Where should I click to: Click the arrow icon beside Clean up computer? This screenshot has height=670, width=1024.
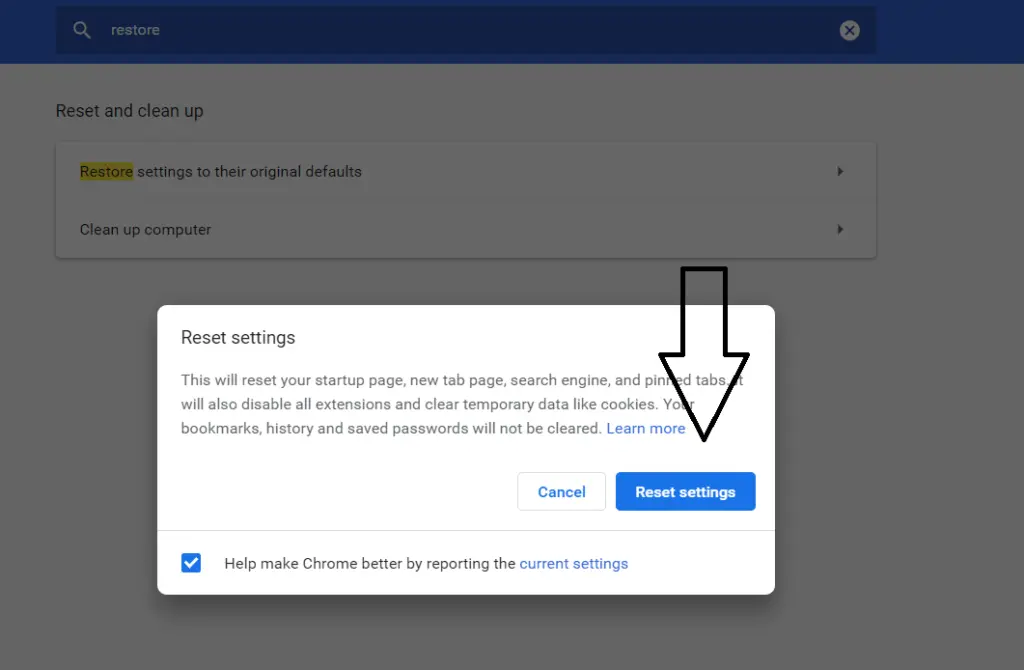[840, 229]
